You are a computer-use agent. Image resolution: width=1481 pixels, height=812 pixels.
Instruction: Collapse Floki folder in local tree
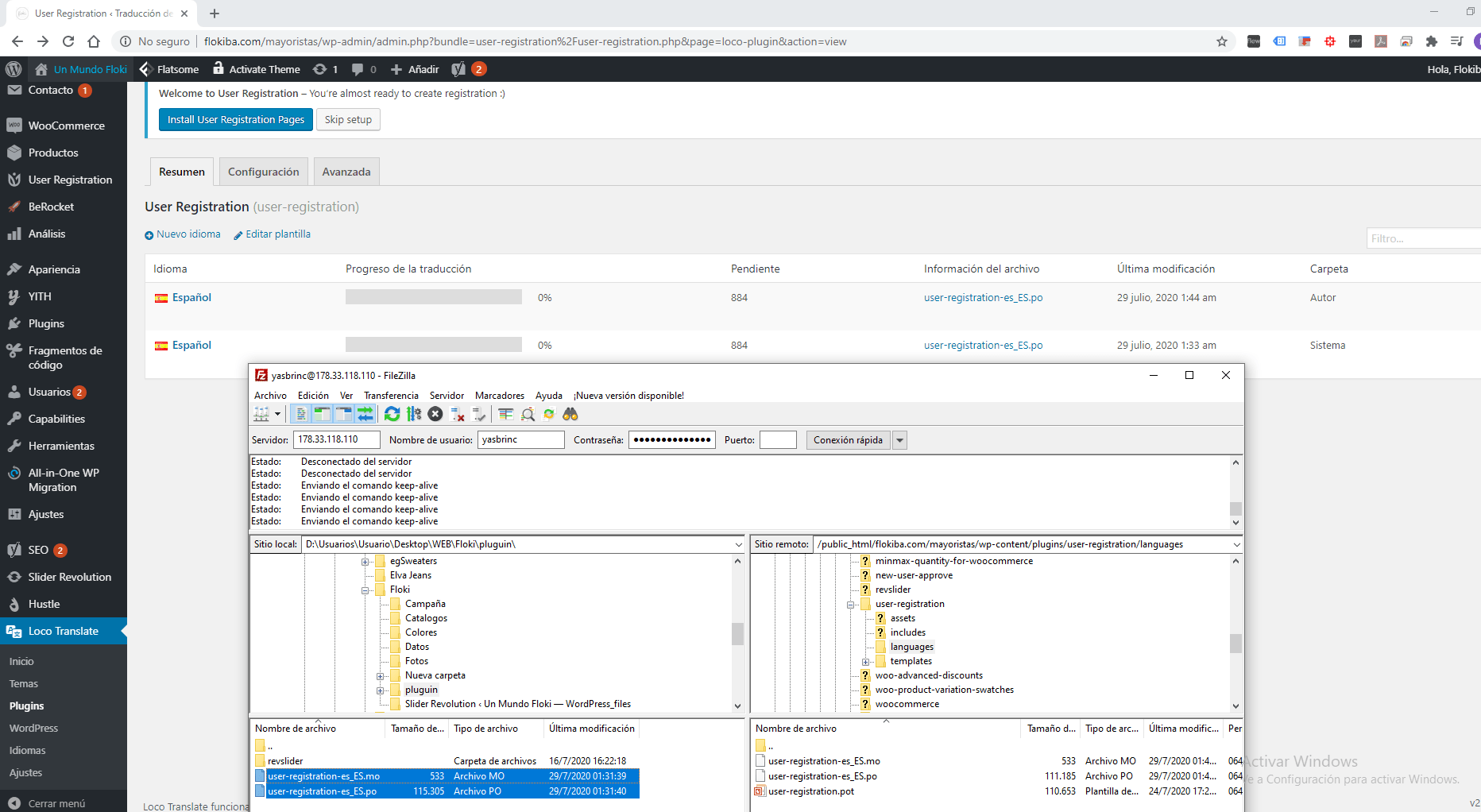(x=365, y=590)
